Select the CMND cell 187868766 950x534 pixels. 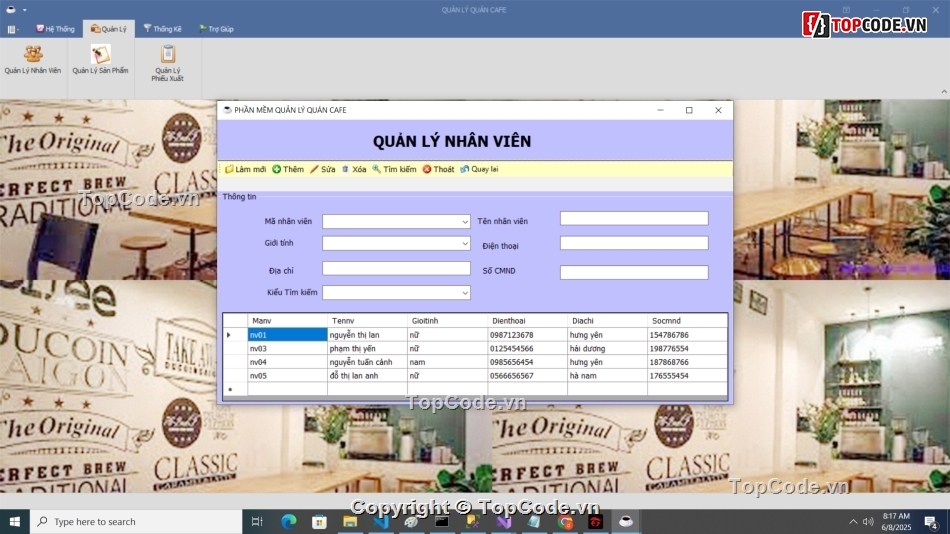coord(687,362)
